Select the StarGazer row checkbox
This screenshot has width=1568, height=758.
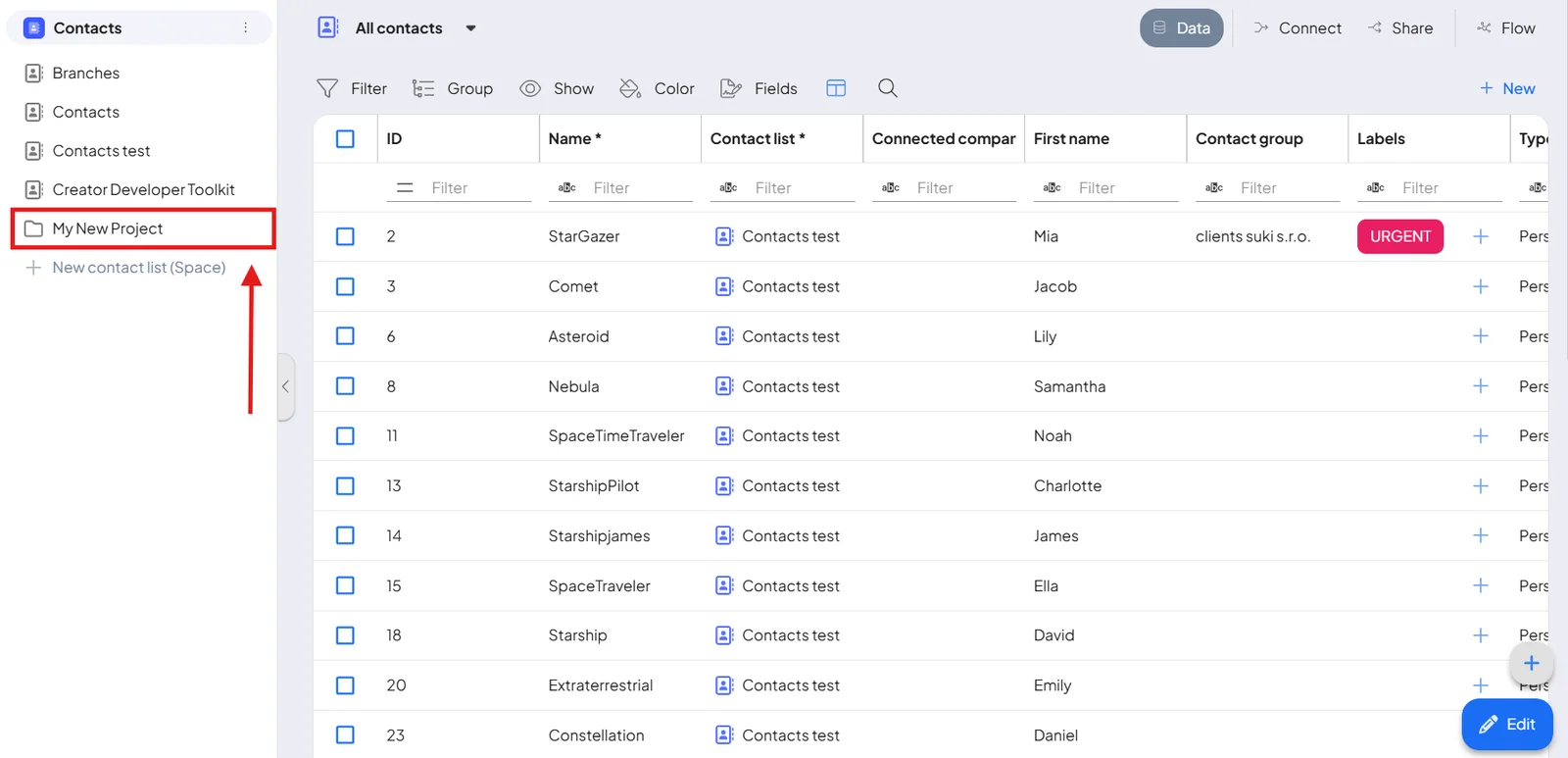tap(345, 236)
